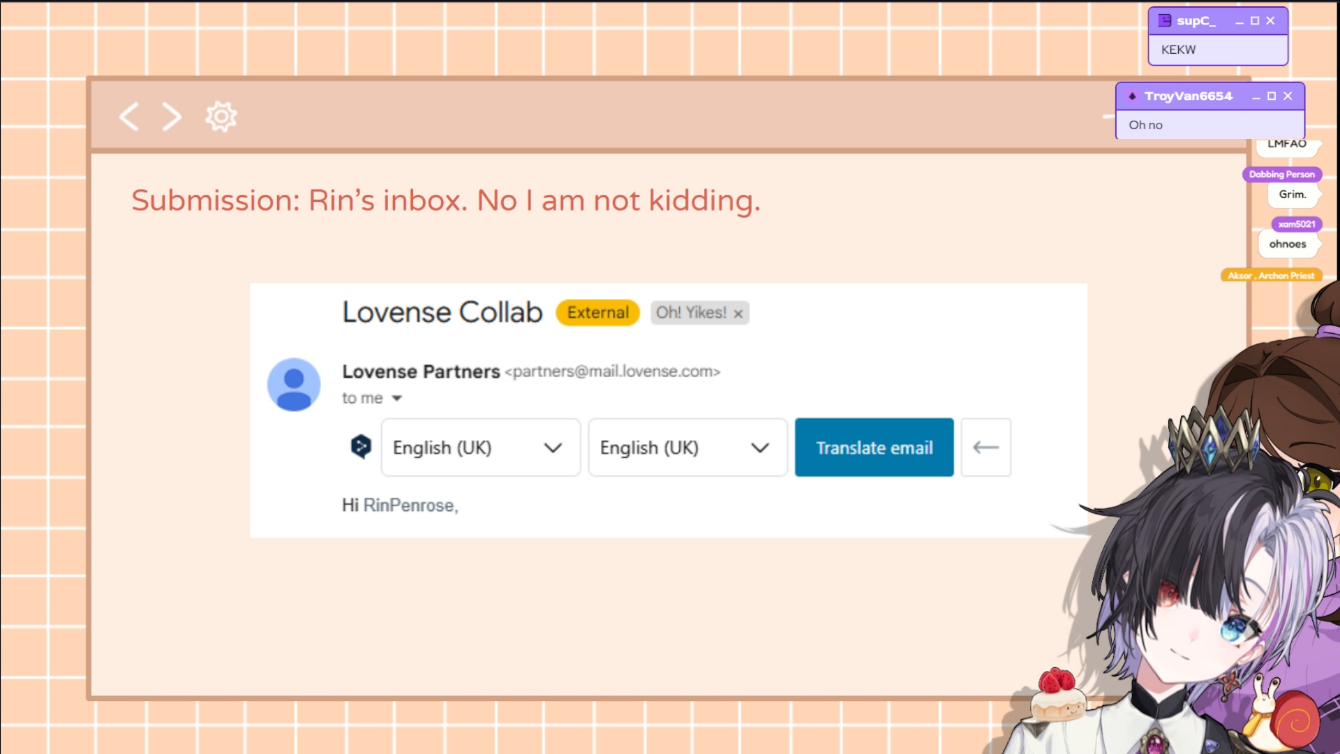Maximize the TroyVan6654 chat window
1340x754 pixels.
click(1272, 96)
